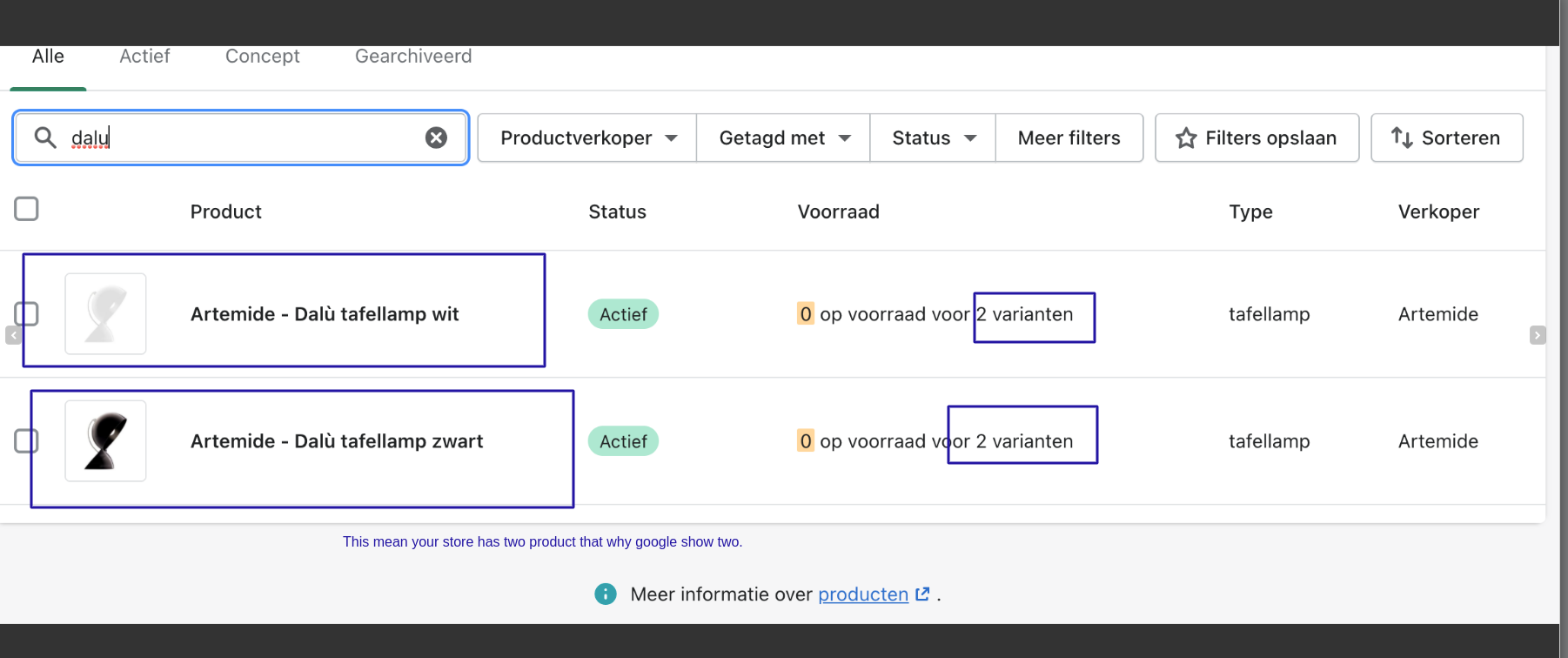
Task: Open the producten help link
Action: (862, 594)
